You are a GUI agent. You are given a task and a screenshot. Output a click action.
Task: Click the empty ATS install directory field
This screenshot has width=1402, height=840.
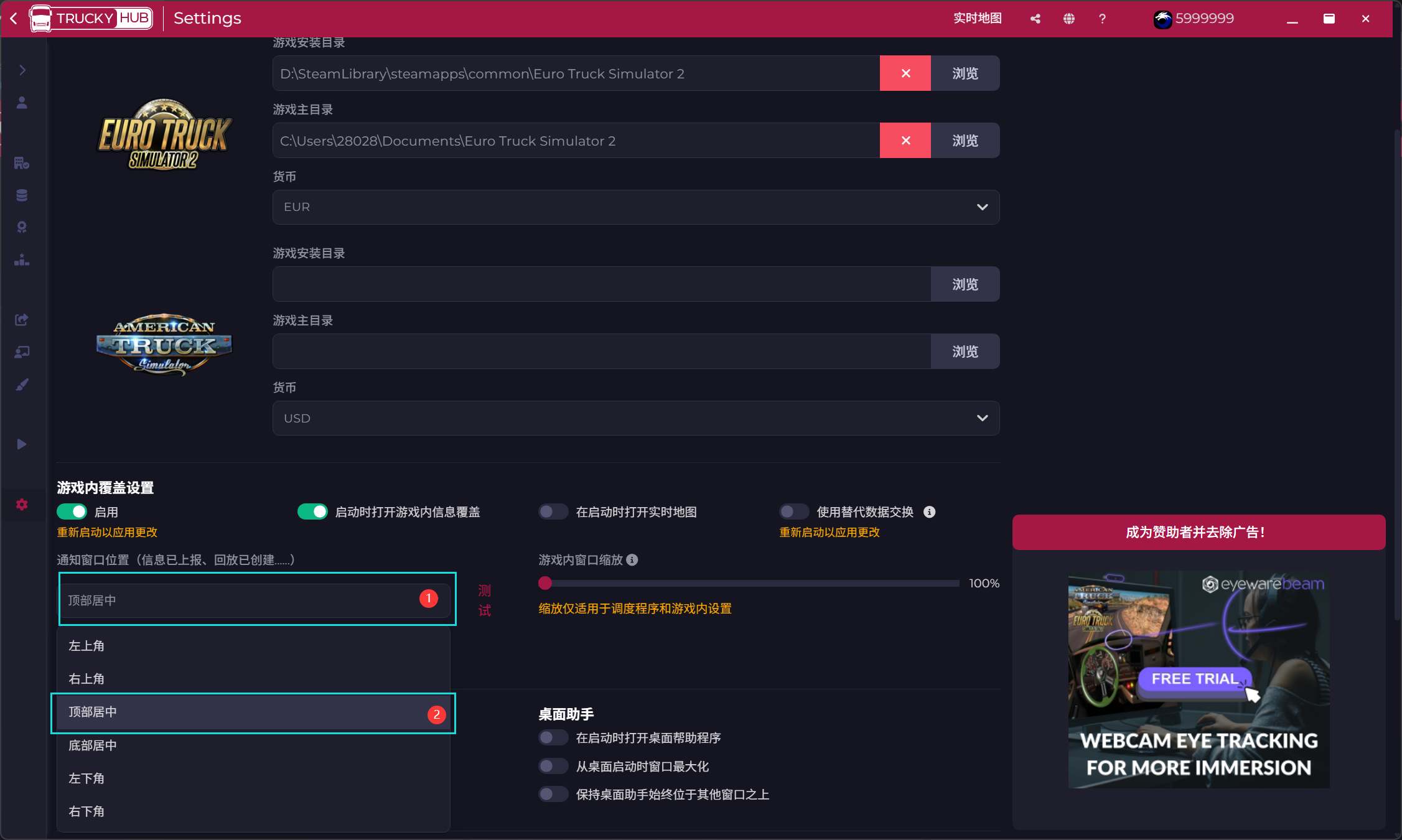click(602, 284)
